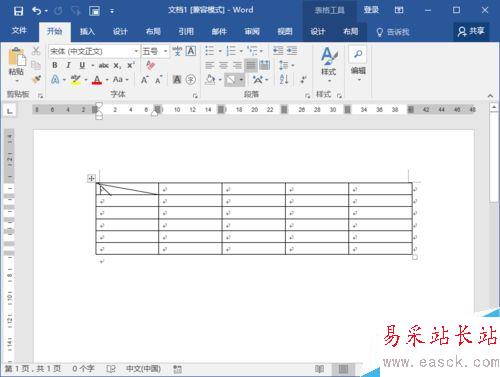Apply subscript formatting
The image size is (500, 377).
point(117,66)
